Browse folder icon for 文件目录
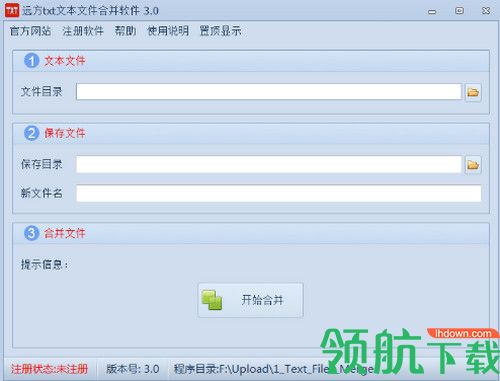500x381 pixels. [x=473, y=92]
